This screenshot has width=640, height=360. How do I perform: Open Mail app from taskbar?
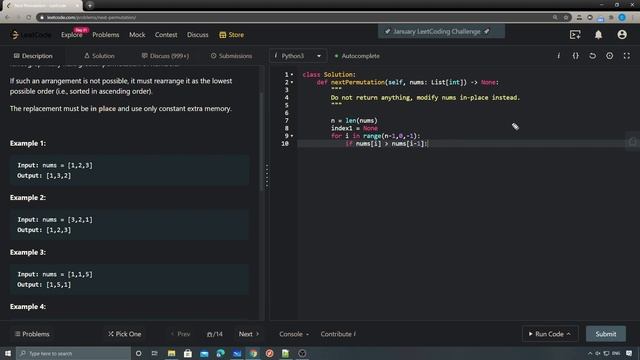coord(204,353)
